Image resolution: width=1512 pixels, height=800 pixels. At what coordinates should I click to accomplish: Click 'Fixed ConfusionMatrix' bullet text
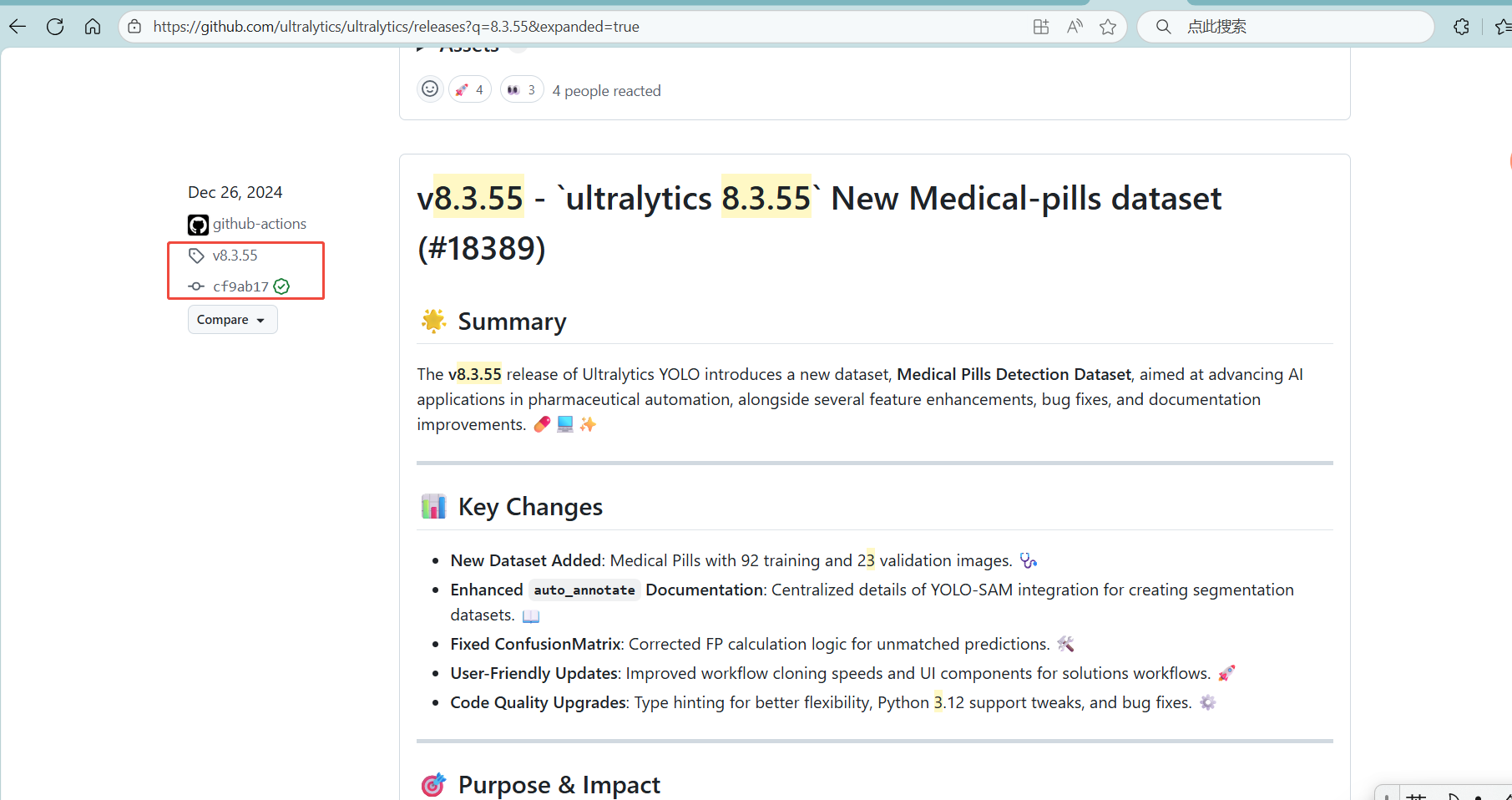pos(536,644)
